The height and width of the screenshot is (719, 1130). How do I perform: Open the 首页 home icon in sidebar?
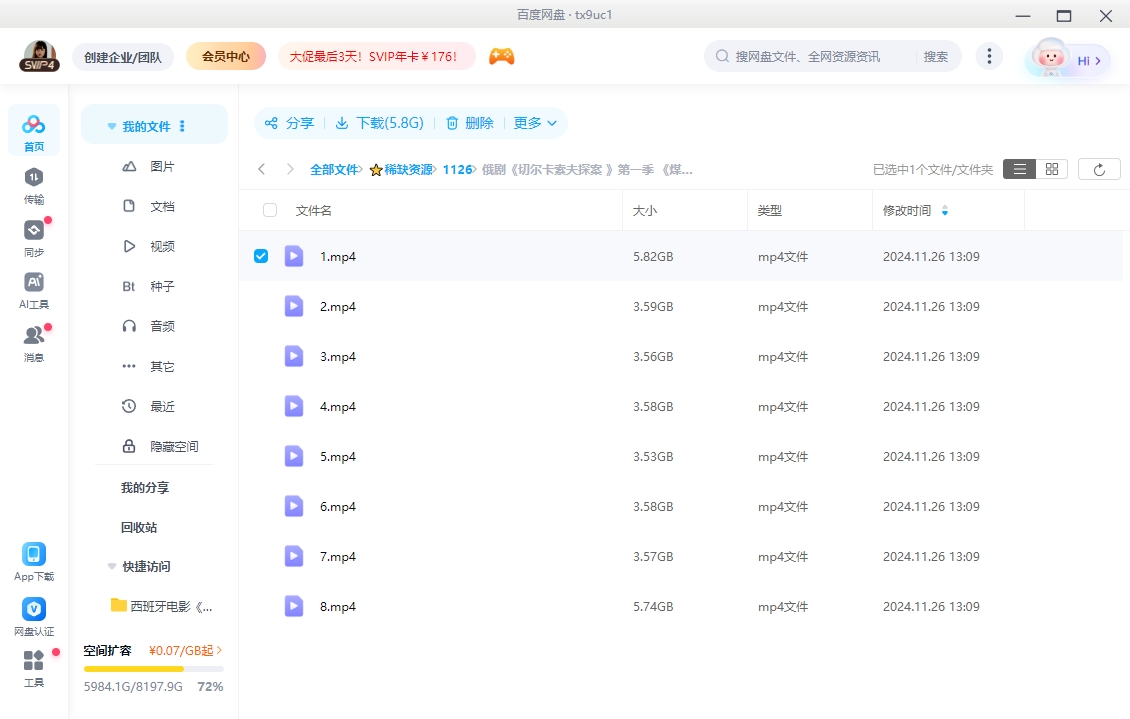[x=34, y=131]
